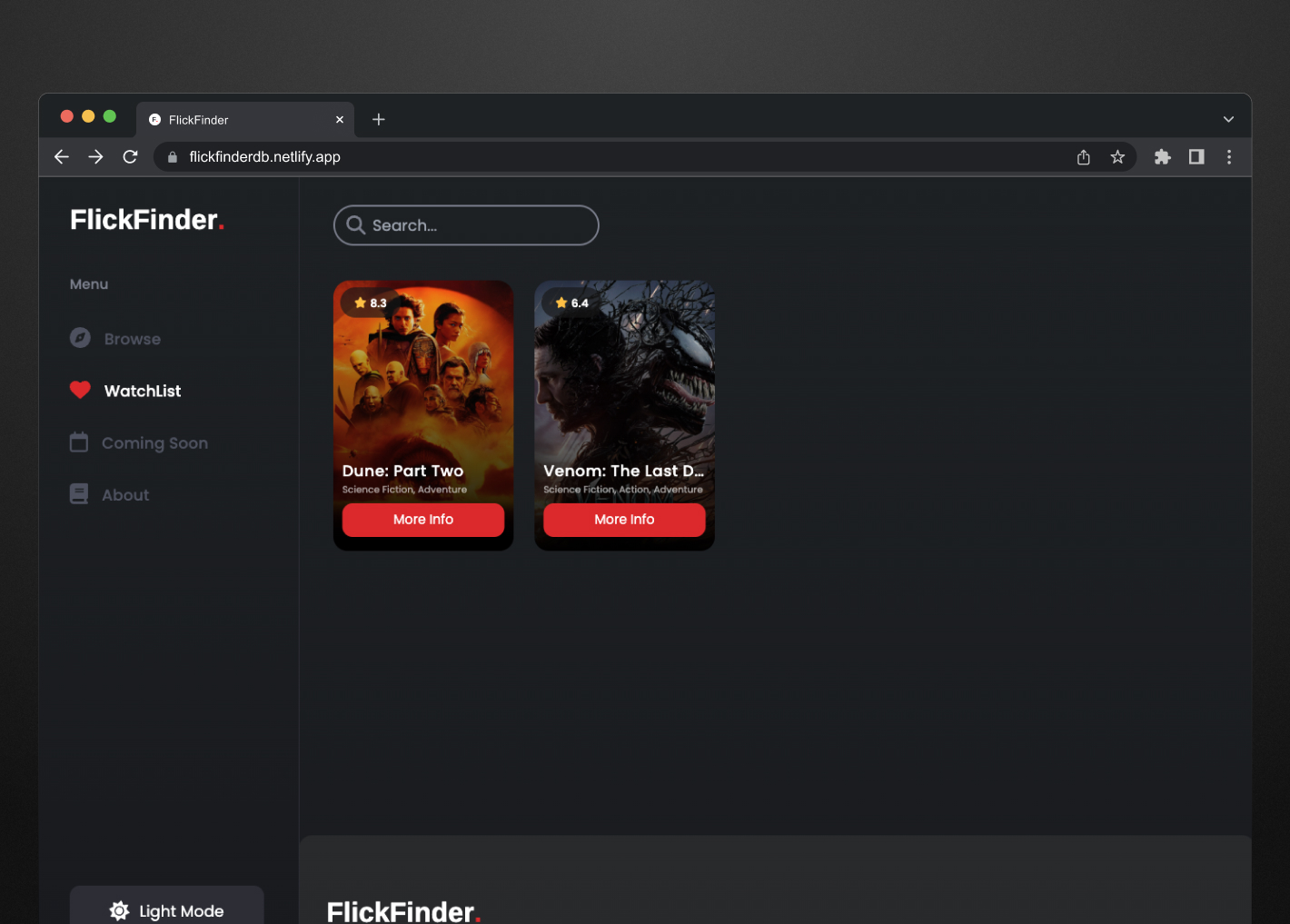Click More Info for Dune: Part Two

[423, 520]
